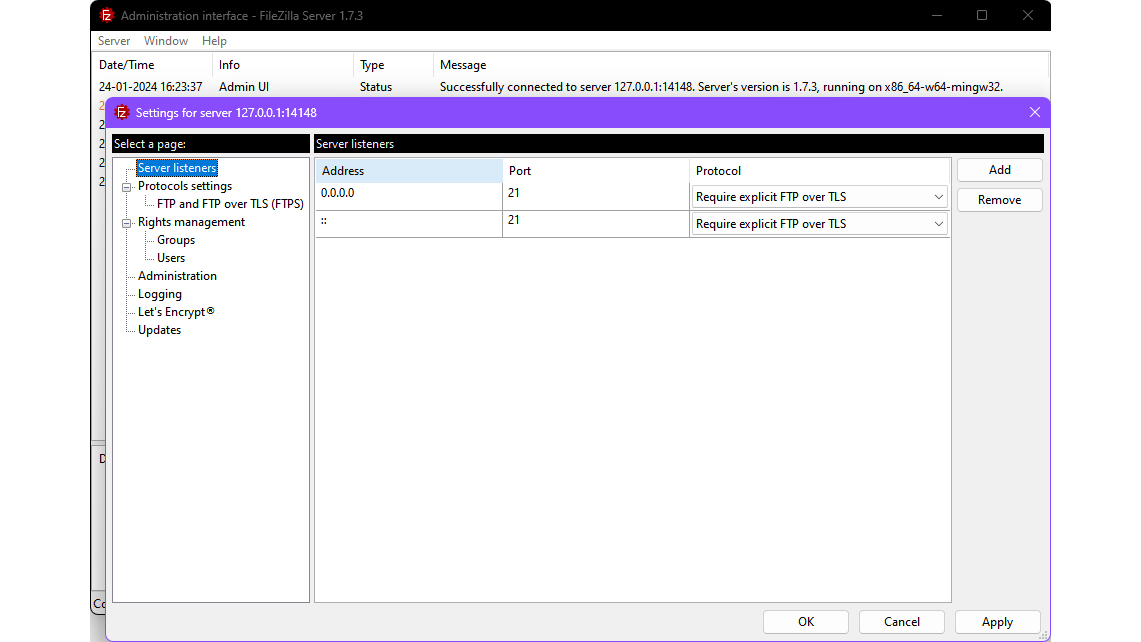Click the 'Admin UI' log entry
Image resolution: width=1141 pixels, height=642 pixels.
244,87
